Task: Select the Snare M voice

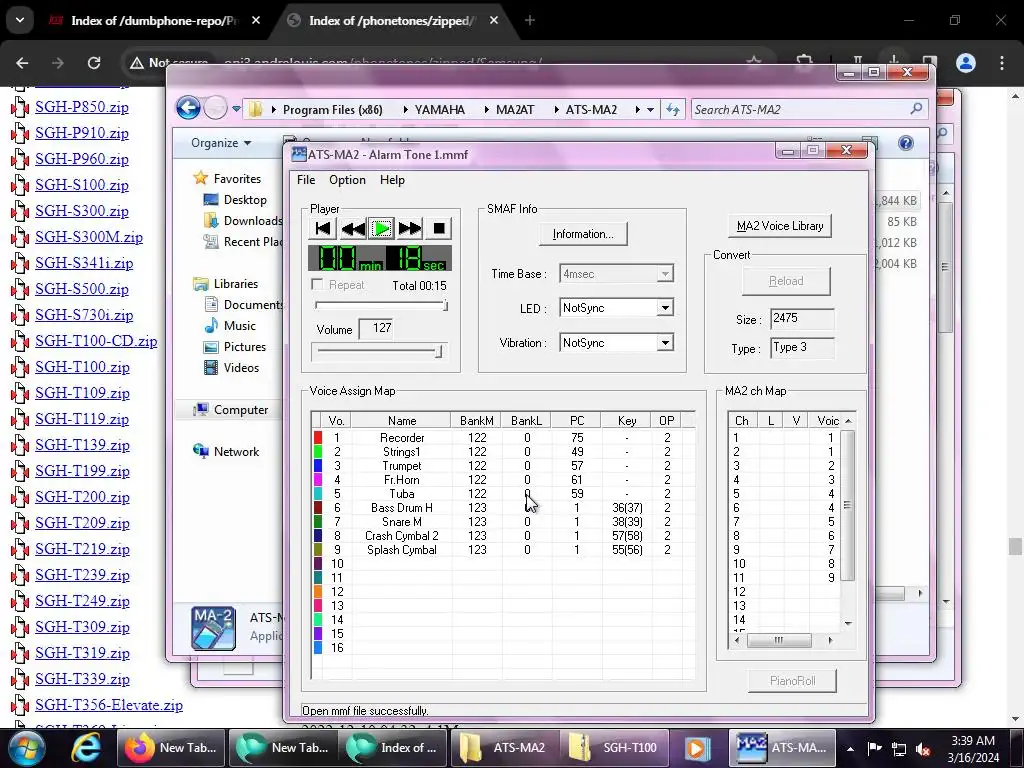Action: [x=402, y=522]
